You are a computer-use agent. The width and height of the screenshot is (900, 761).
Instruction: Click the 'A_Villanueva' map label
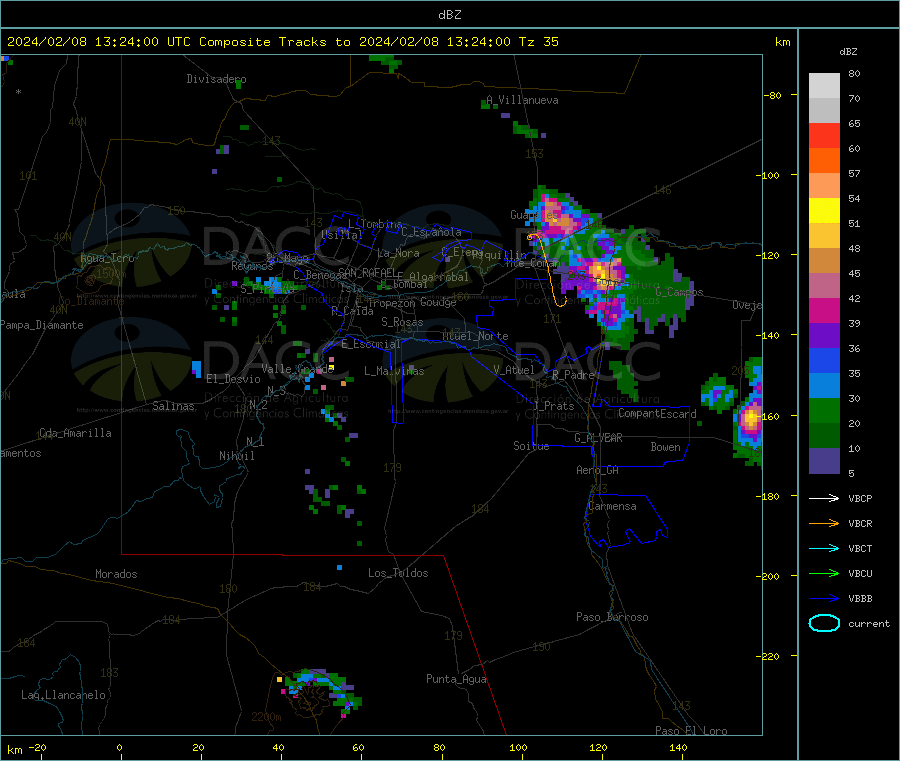[x=522, y=100]
